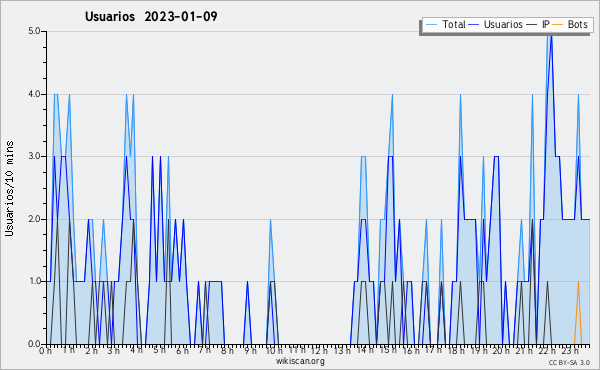Click the light blue Total legend line
Image resolution: width=600 pixels, height=370 pixels.
(x=431, y=25)
